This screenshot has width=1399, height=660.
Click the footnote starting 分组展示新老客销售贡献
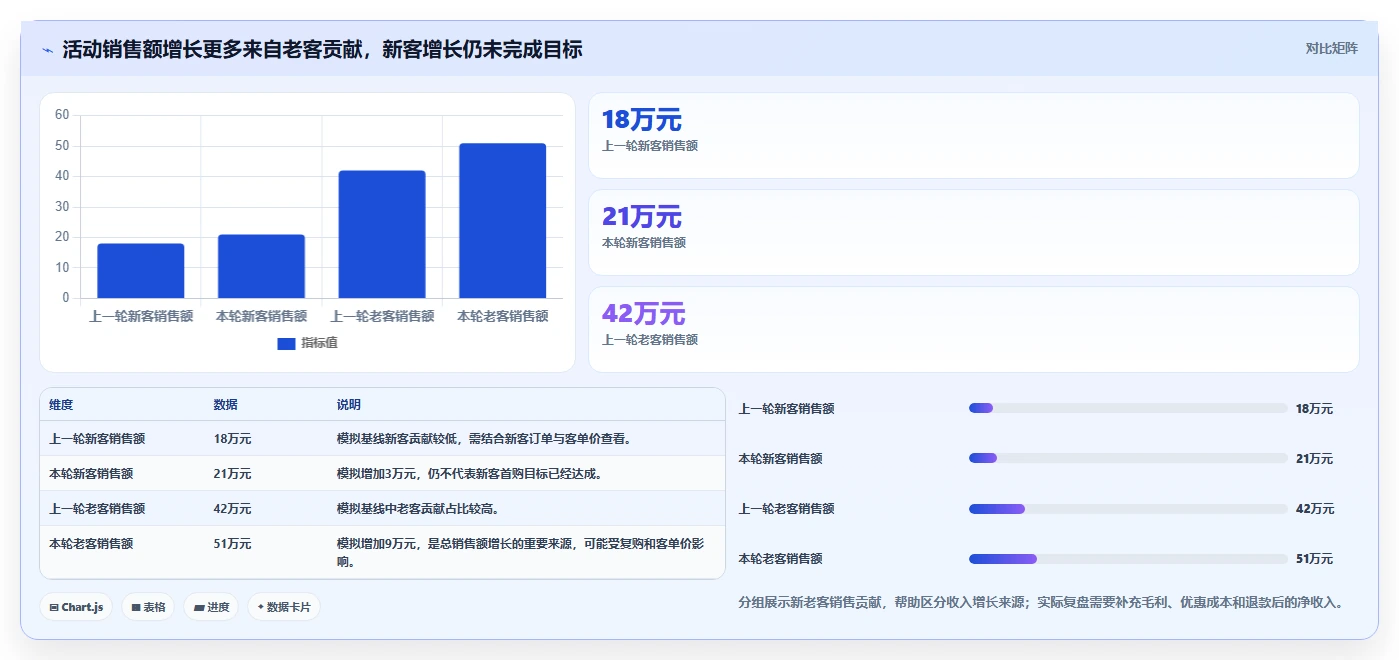pyautogui.click(x=1040, y=602)
